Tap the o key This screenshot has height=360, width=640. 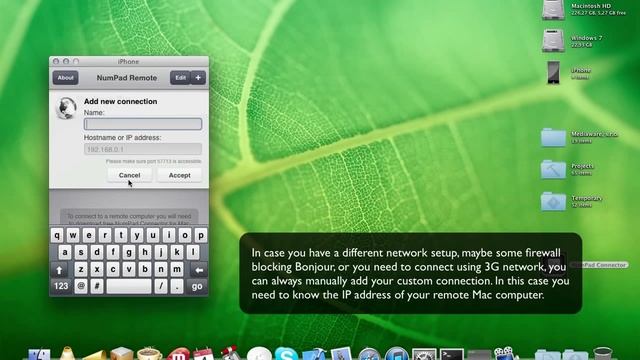coord(184,236)
